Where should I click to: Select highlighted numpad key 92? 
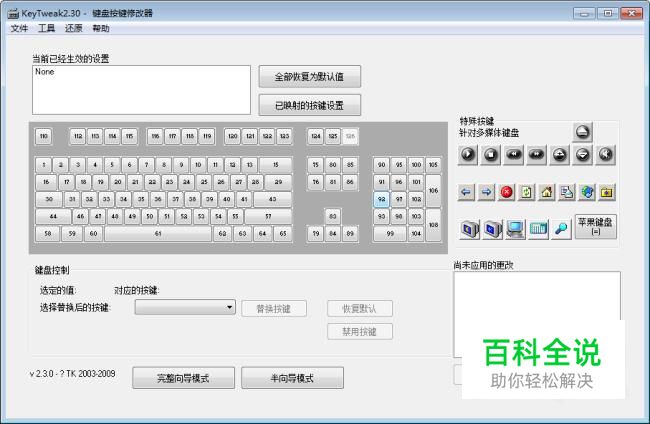coord(381,199)
